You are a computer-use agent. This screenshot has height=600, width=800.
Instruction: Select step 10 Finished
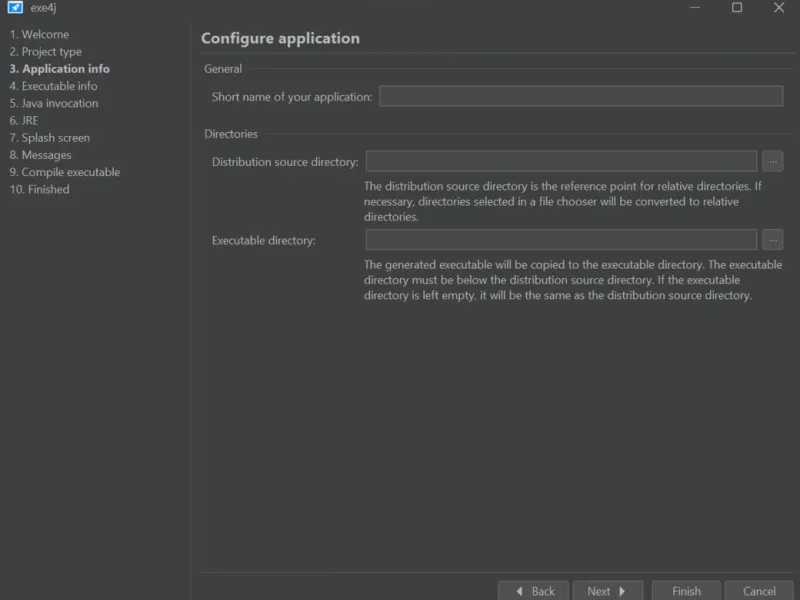coord(39,189)
